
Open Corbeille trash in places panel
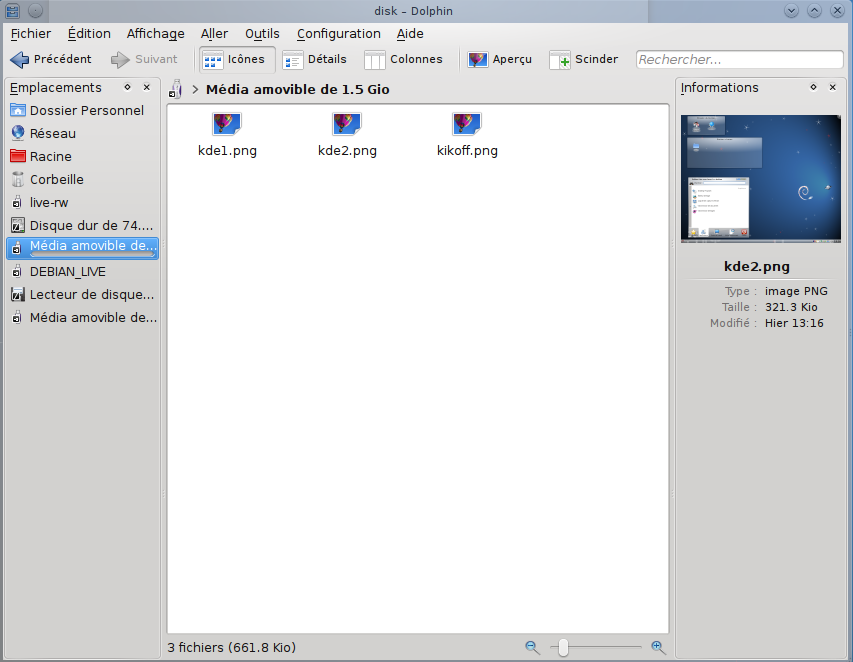[x=56, y=180]
